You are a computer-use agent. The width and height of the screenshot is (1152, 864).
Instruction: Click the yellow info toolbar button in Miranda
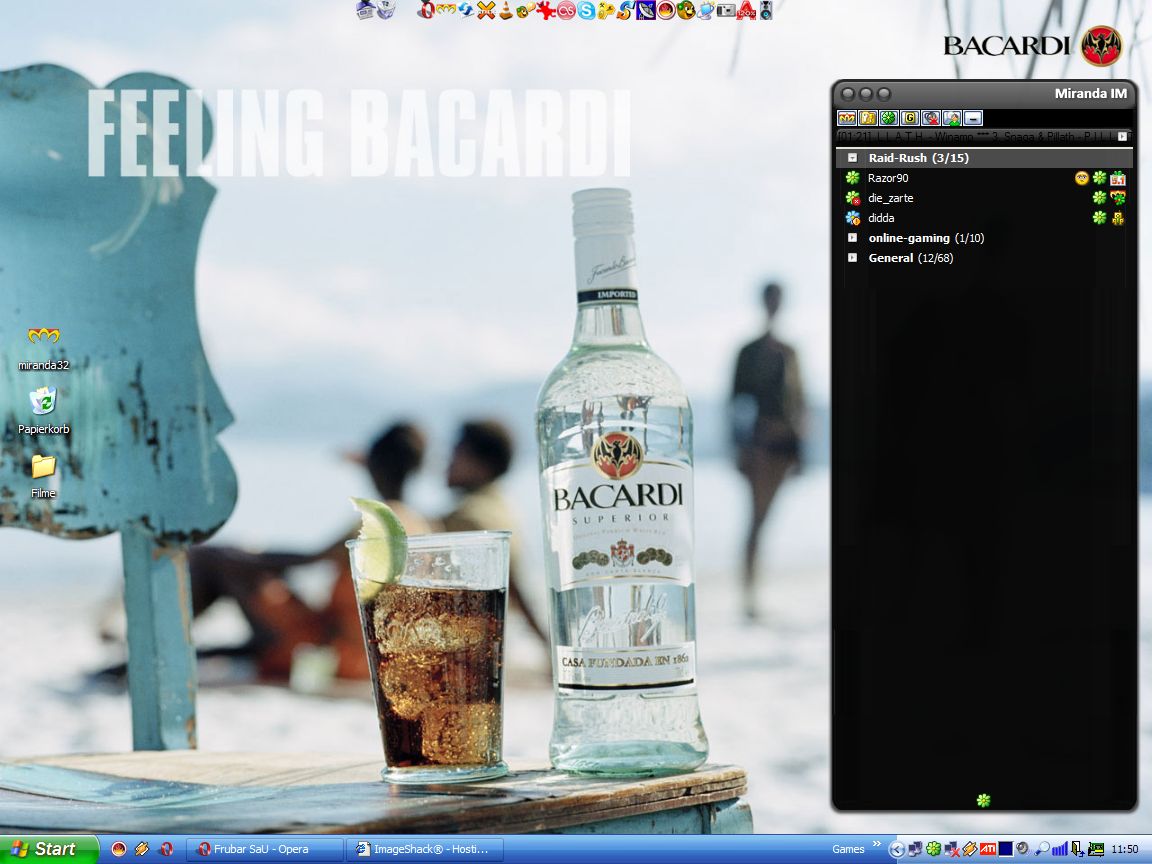tap(868, 118)
